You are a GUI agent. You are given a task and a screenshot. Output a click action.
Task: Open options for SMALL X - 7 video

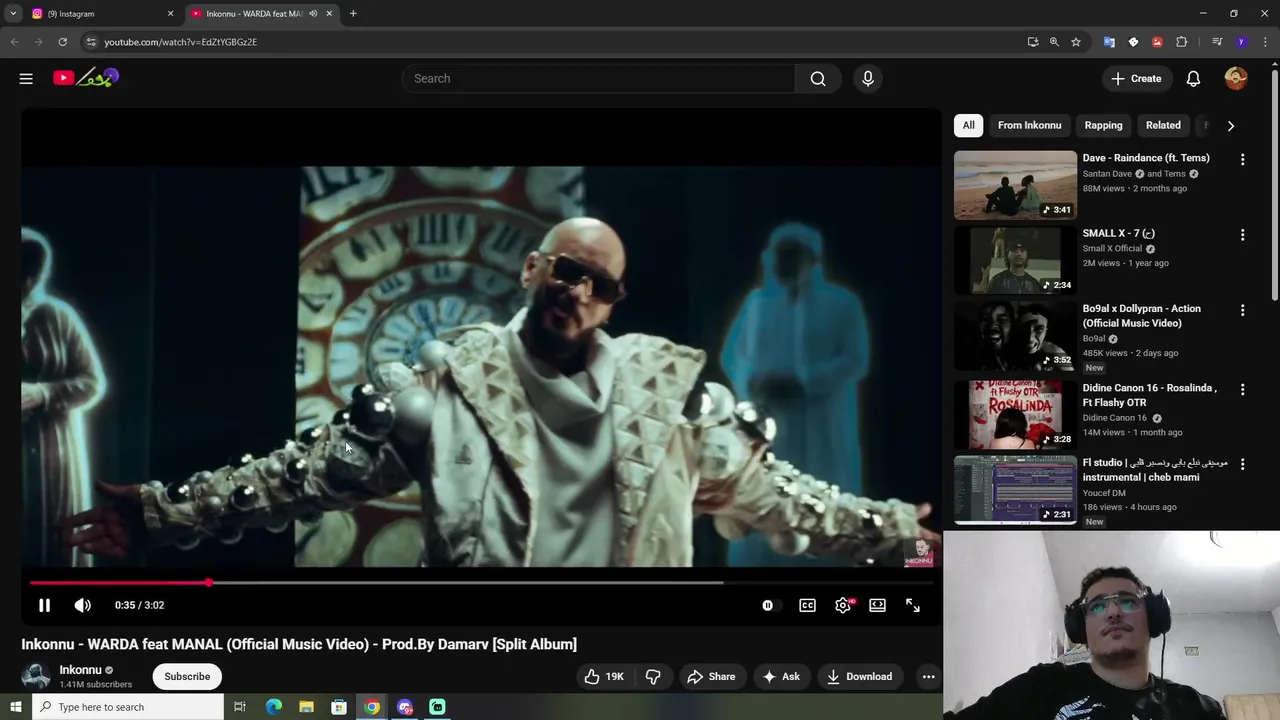tap(1242, 235)
